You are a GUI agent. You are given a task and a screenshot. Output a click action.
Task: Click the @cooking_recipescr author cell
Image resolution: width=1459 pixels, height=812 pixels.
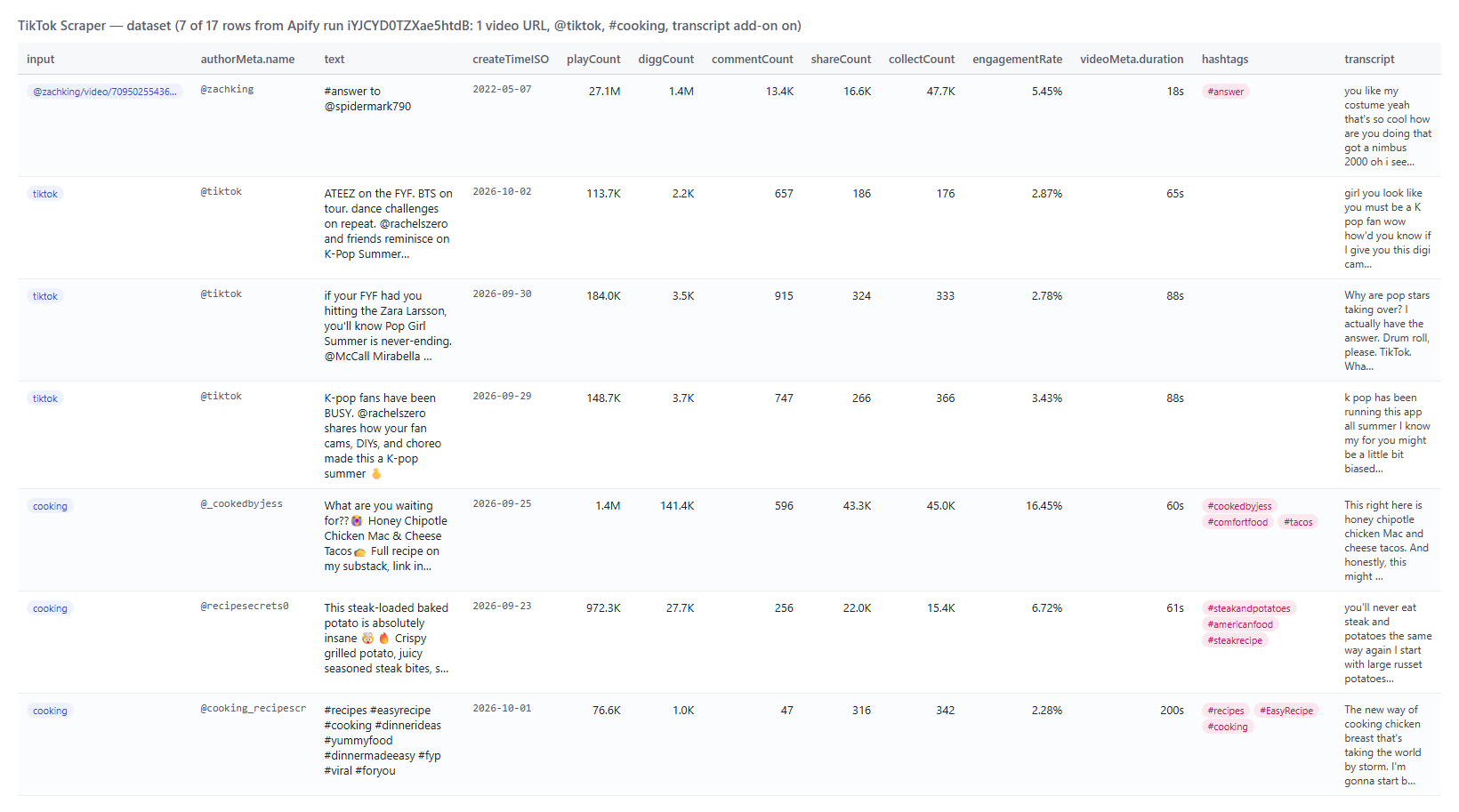253,709
